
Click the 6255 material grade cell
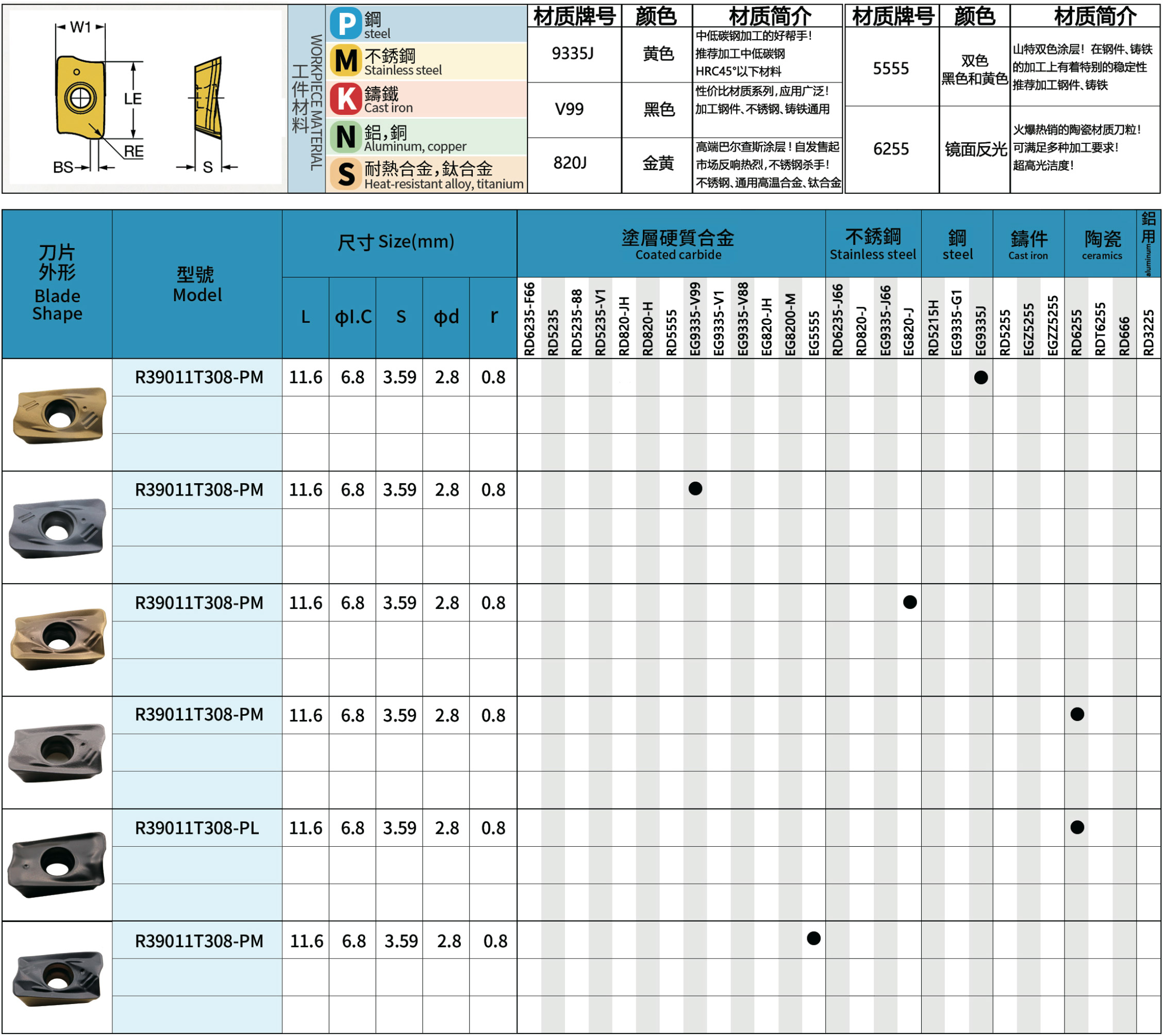pos(891,149)
